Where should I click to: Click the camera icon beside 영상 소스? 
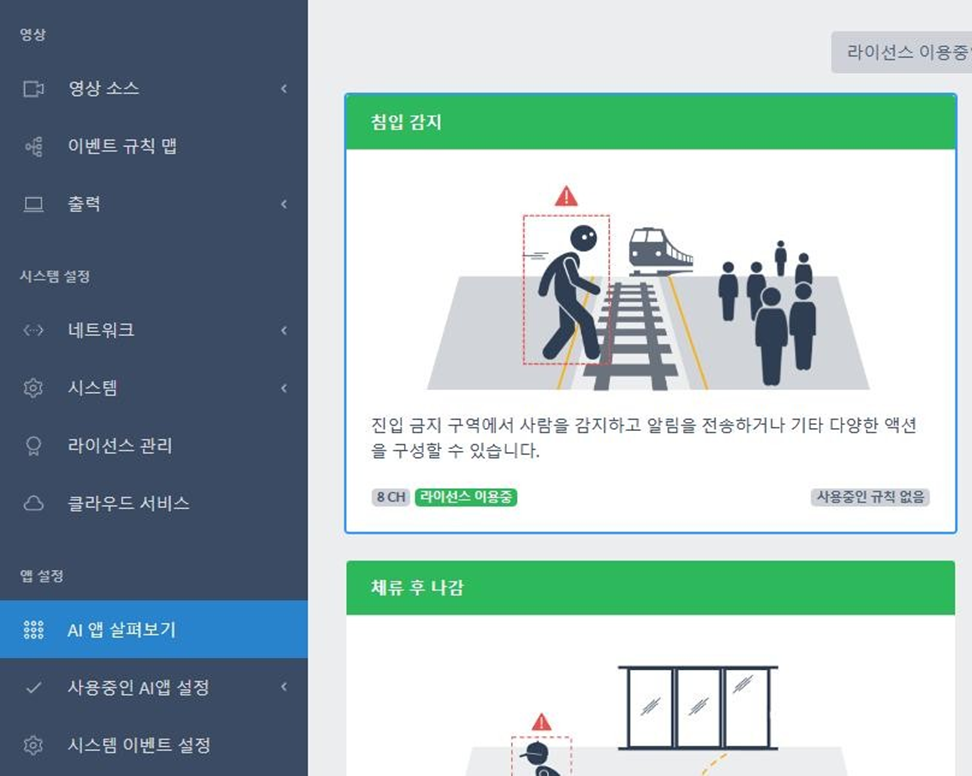click(33, 89)
